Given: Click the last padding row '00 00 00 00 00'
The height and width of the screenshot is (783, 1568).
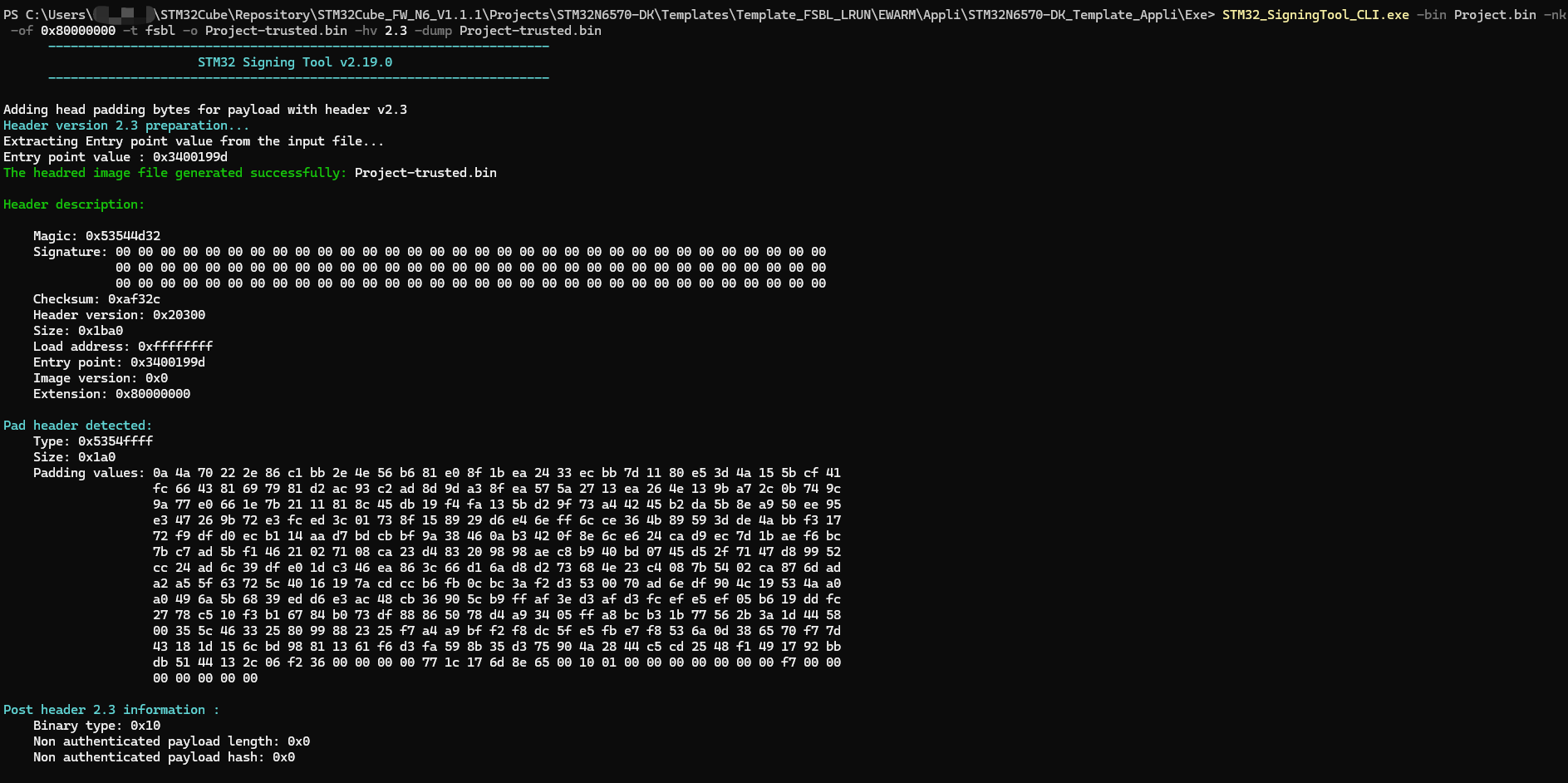Looking at the screenshot, I should 205,678.
